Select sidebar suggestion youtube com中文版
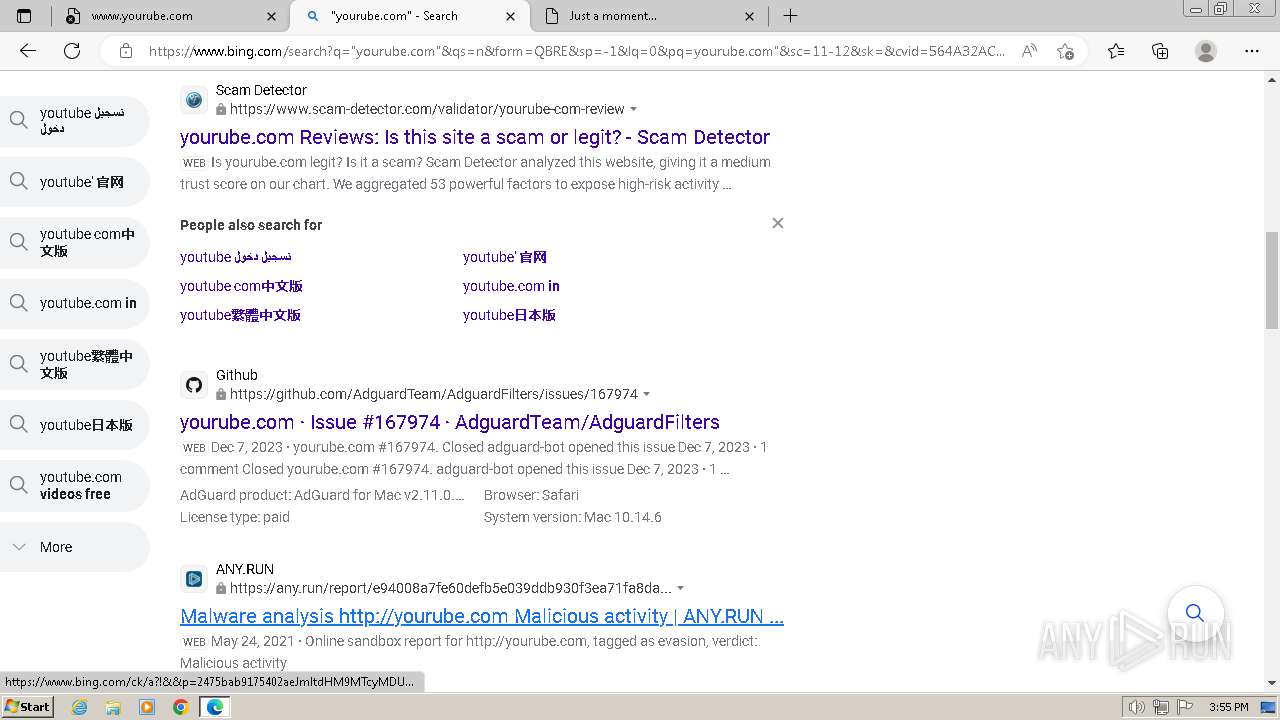 [x=74, y=242]
